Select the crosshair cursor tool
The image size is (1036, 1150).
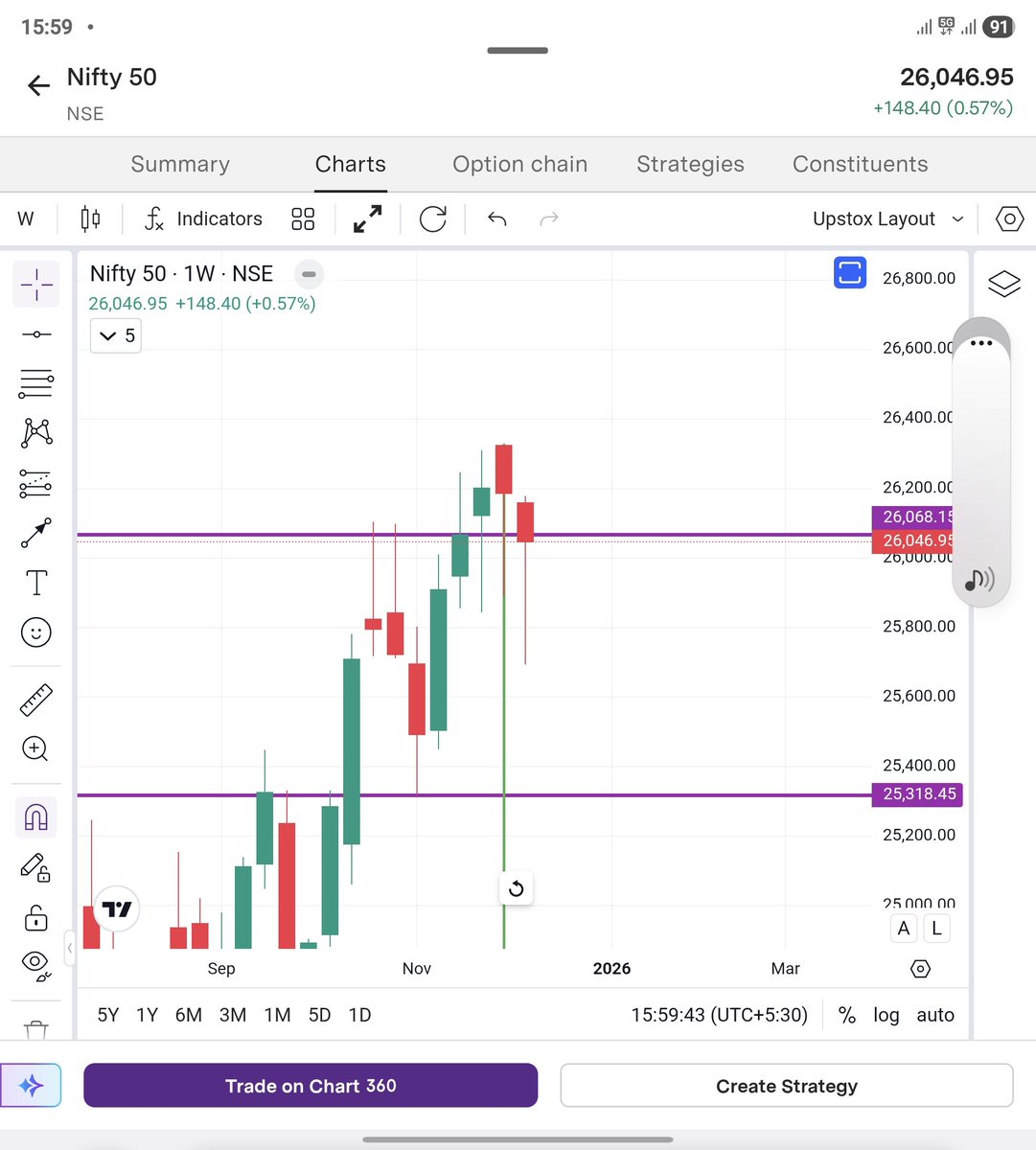36,284
